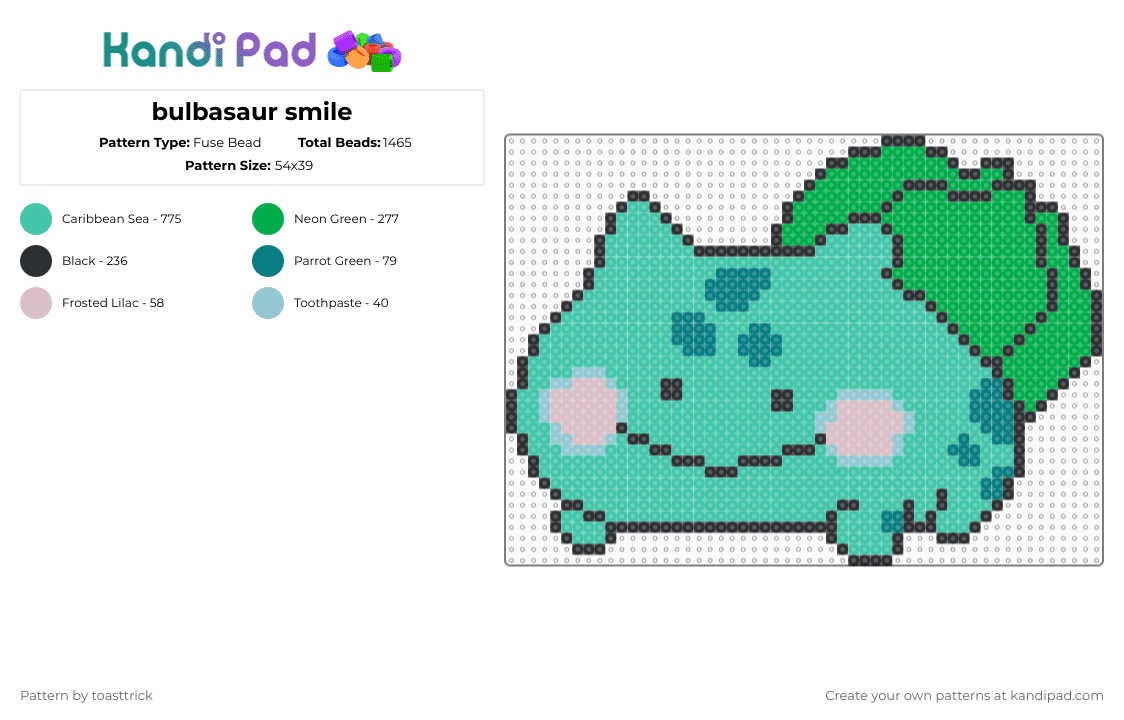Select the Frosted Lilac color swatch

36,303
